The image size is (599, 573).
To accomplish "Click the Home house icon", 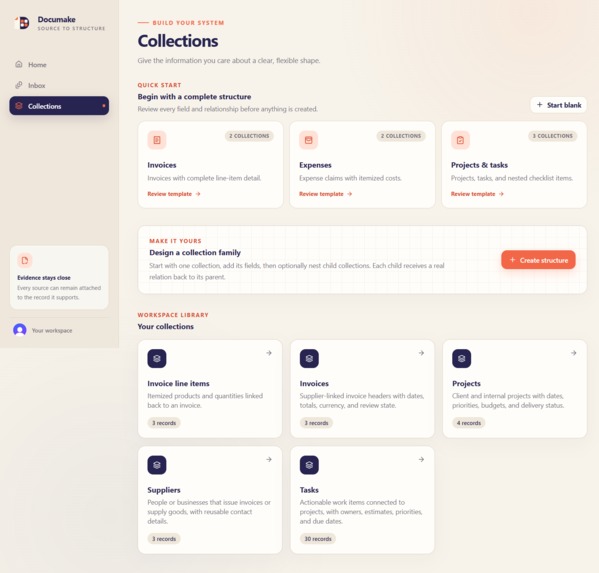I will click(x=19, y=64).
